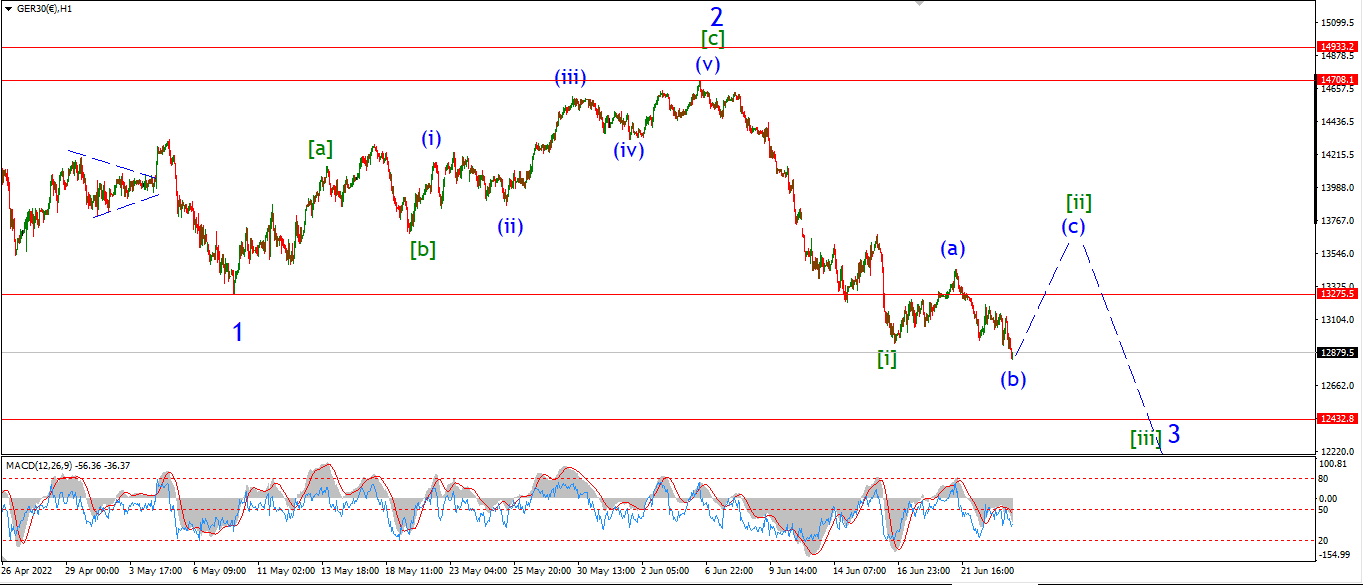
Task: Click the green [c] wave label
Action: coord(712,39)
